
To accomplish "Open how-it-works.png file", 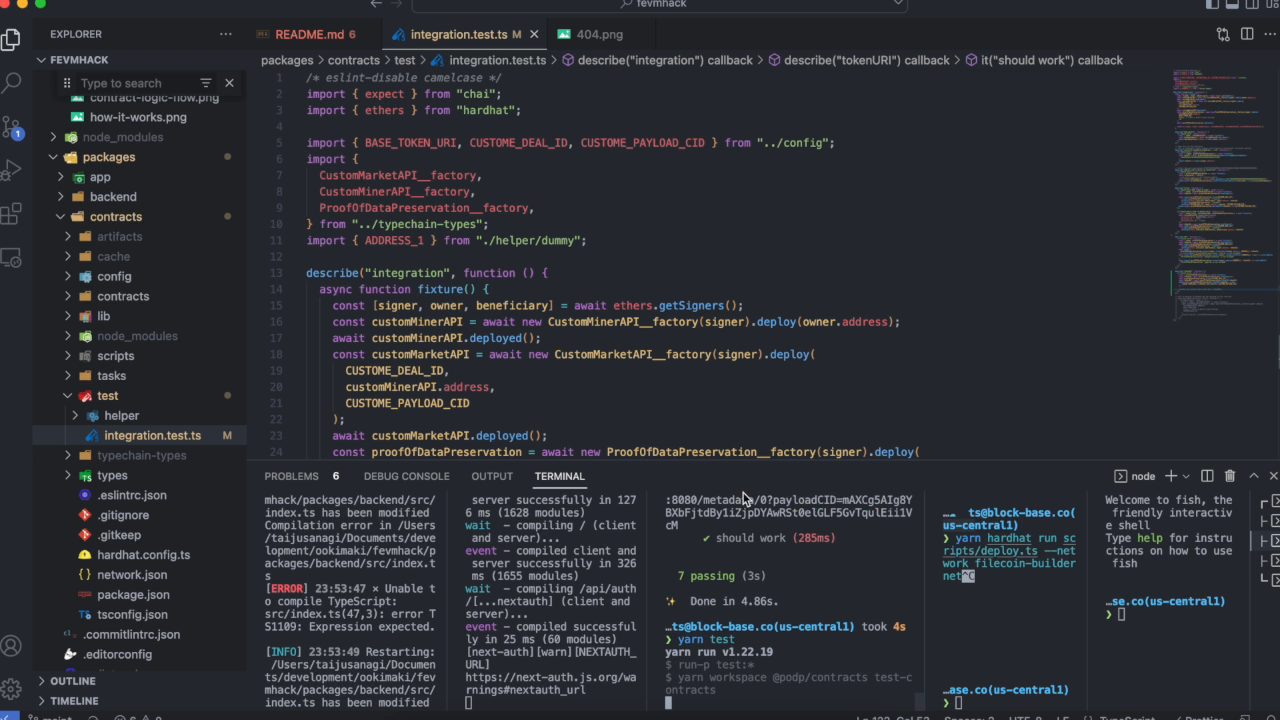I will 139,117.
